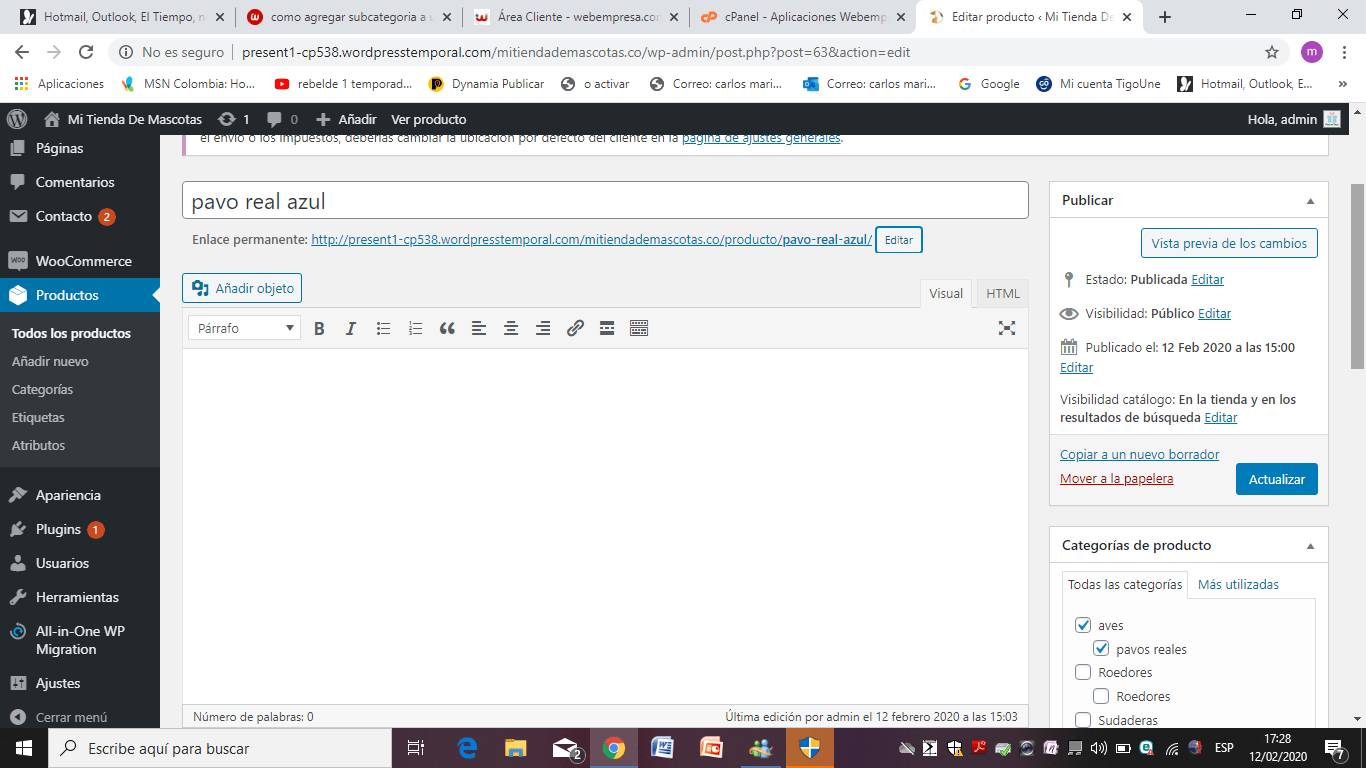
Task: Select the Todas las categorías tab
Action: pos(1125,584)
